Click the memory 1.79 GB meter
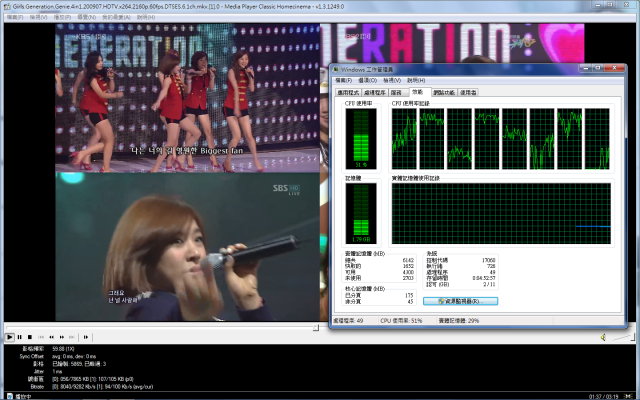Viewport: 640px width, 400px height. tap(361, 213)
